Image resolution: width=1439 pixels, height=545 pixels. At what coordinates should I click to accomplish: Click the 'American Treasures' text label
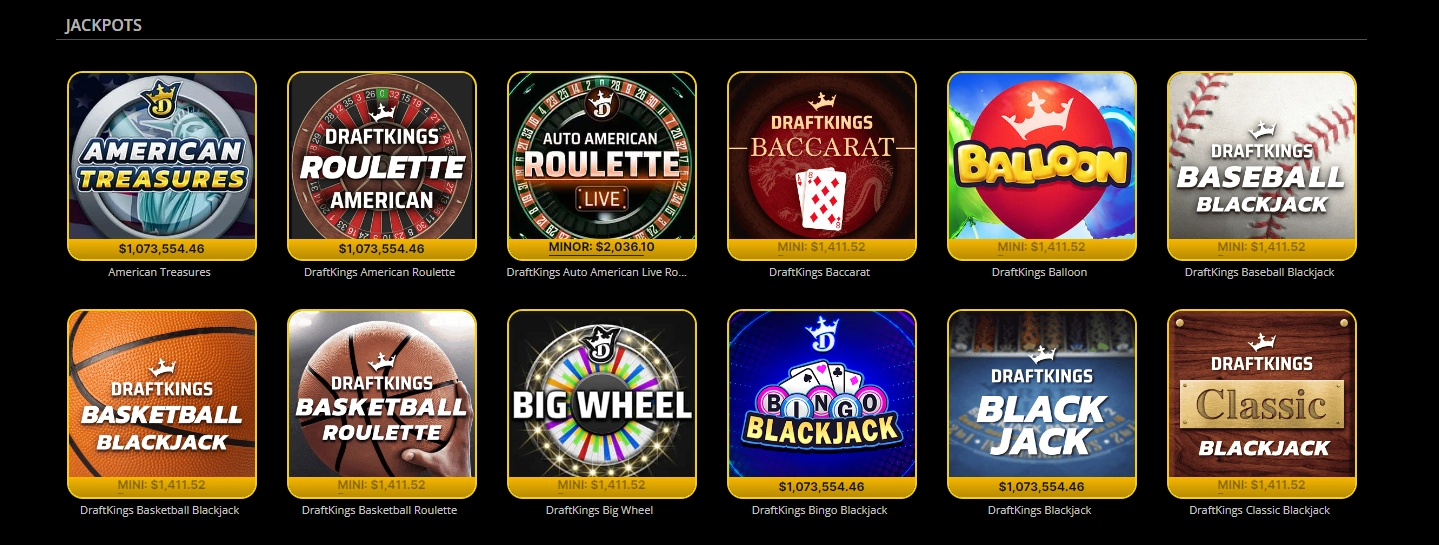click(160, 272)
